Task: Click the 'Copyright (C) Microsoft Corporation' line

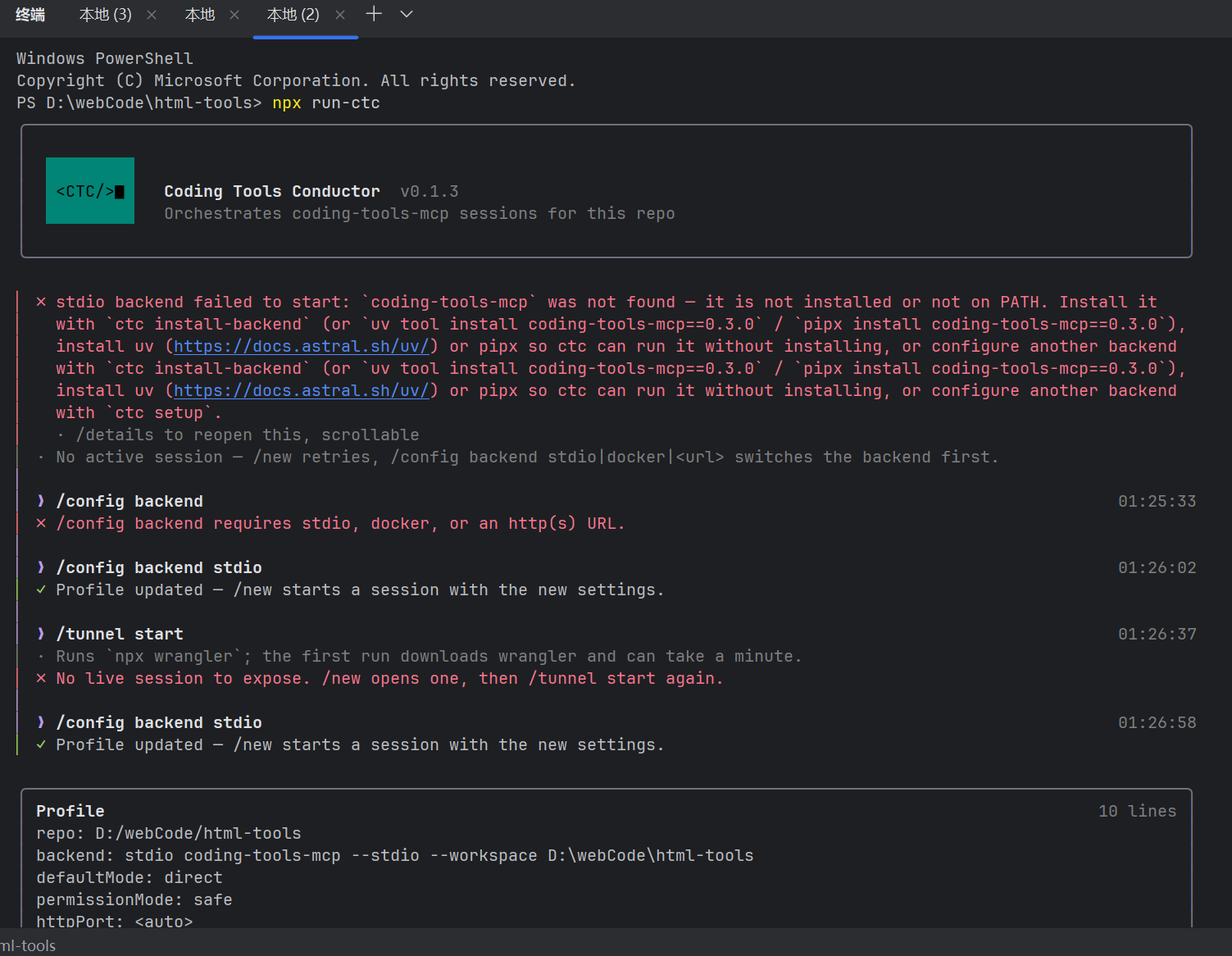Action: tap(297, 80)
